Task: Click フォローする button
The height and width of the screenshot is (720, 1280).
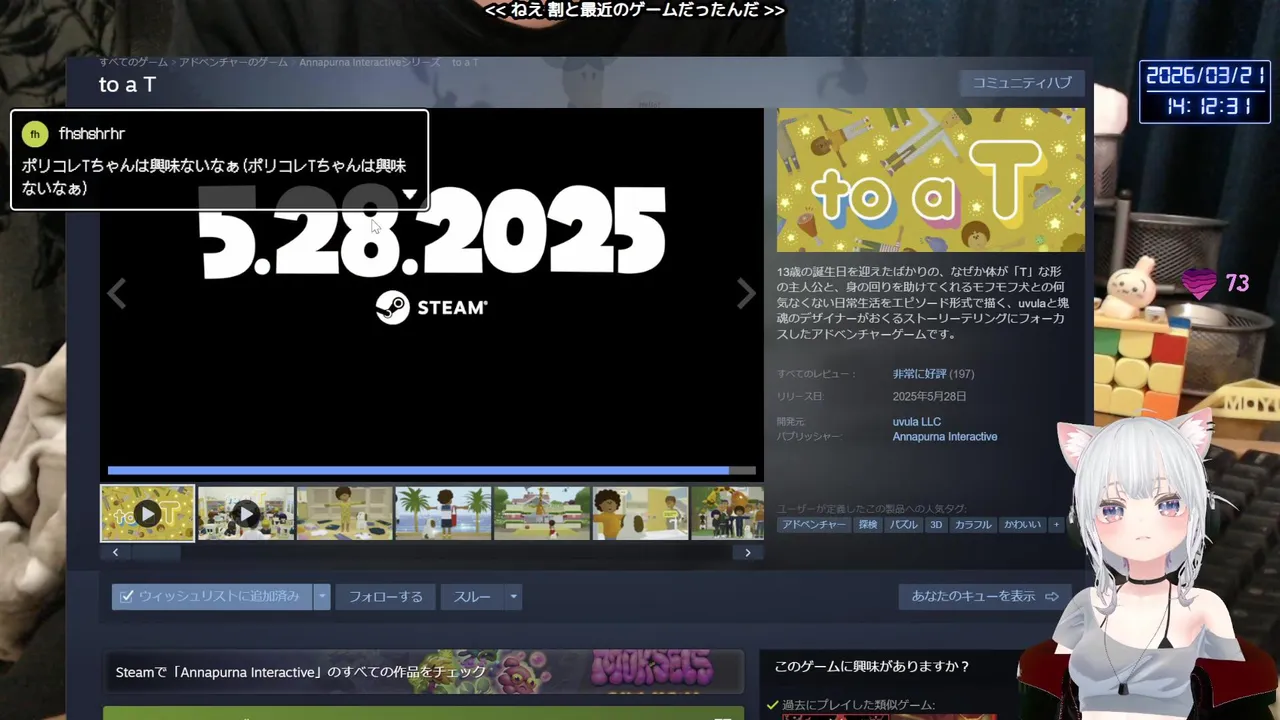Action: (385, 597)
